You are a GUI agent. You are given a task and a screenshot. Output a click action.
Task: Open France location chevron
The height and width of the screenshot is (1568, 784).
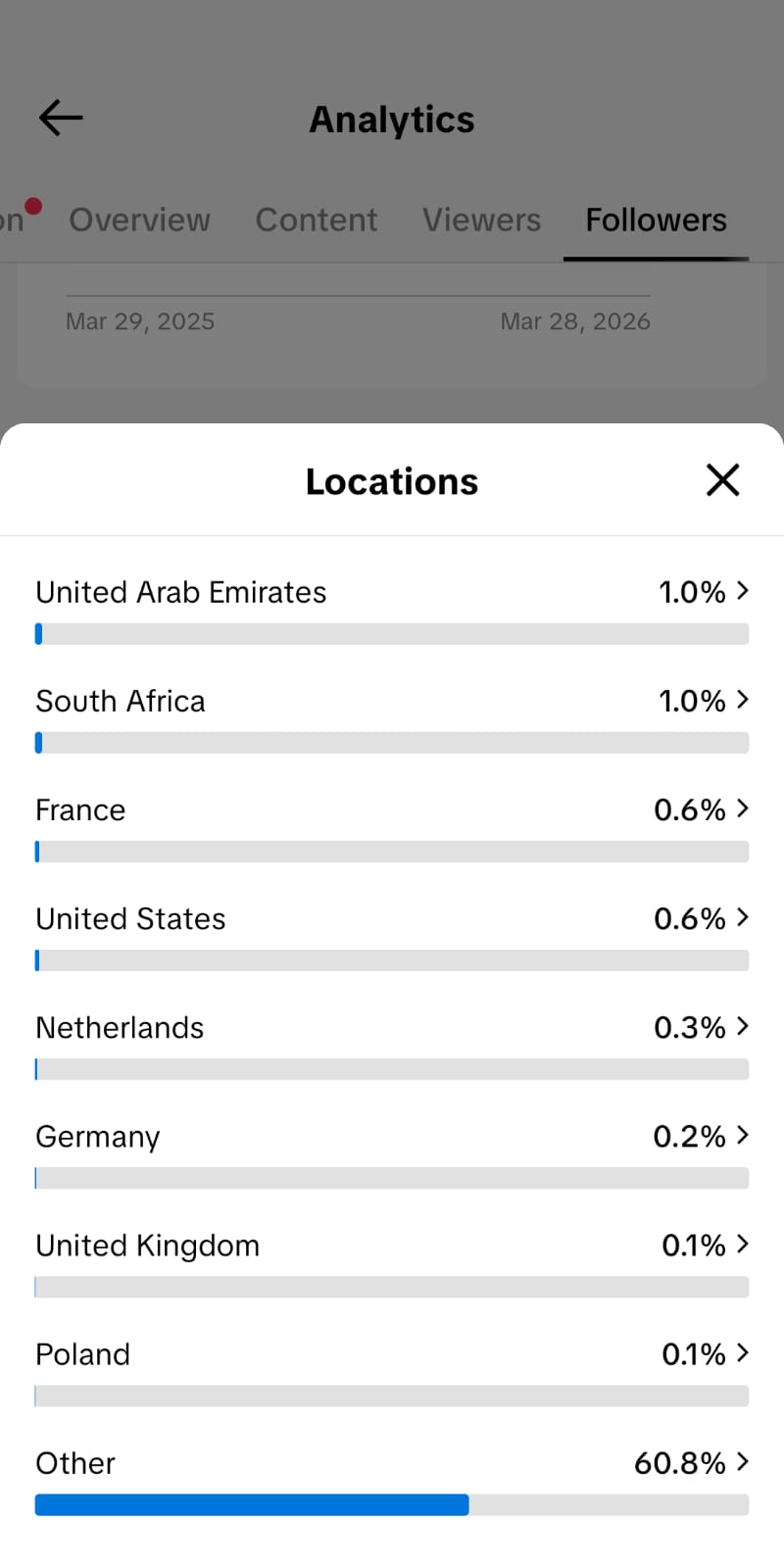tap(743, 808)
